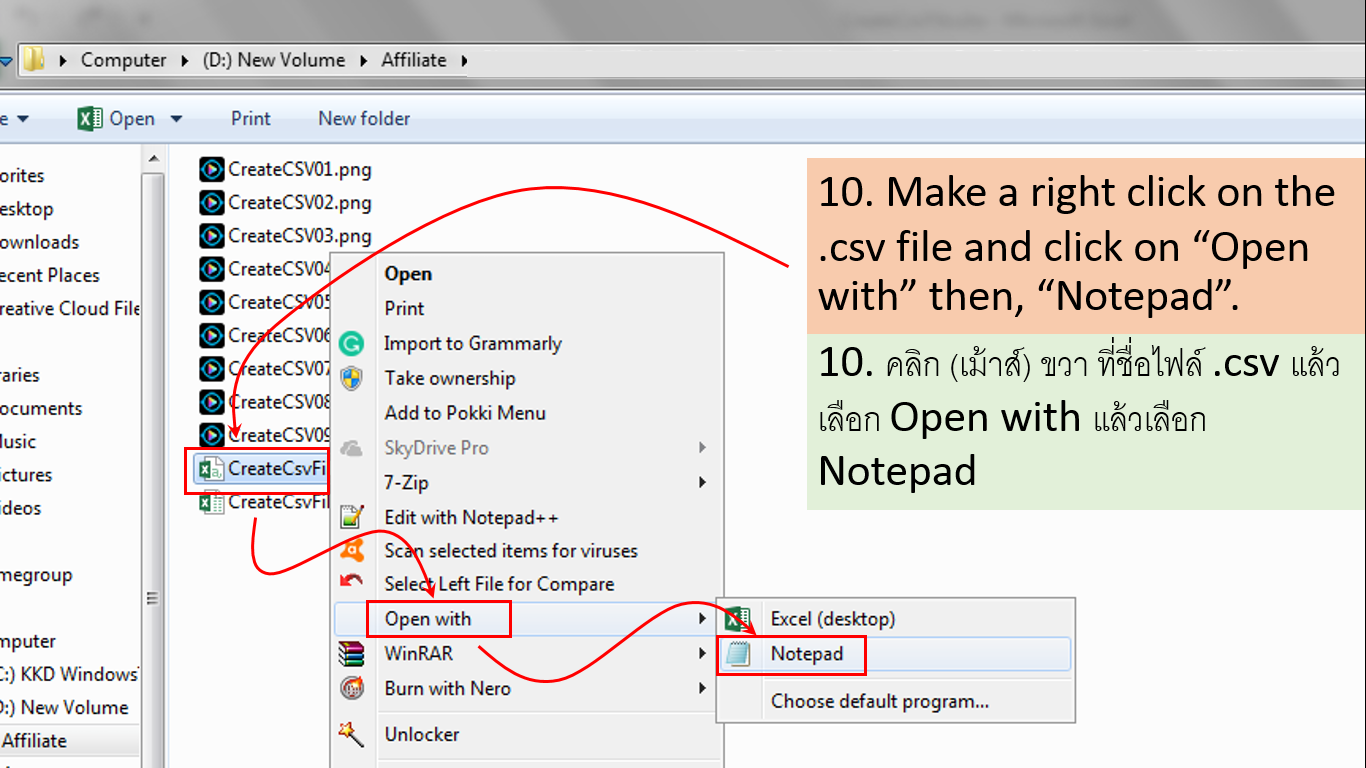Open the chevron after Affiliate in the breadcrumb
This screenshot has width=1366, height=768.
464,60
